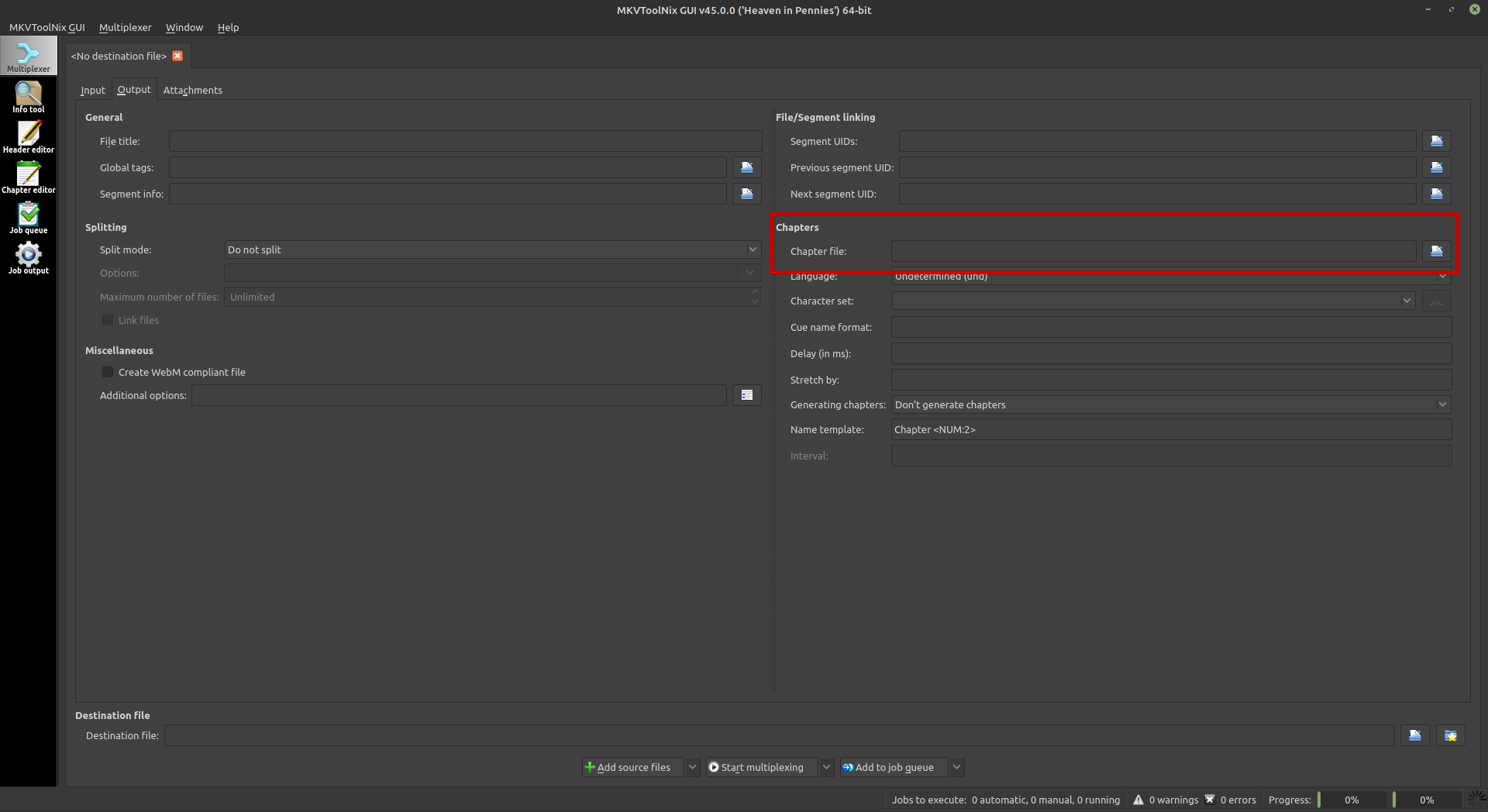1488x812 pixels.
Task: Click the Cue name format field
Action: tap(1172, 327)
